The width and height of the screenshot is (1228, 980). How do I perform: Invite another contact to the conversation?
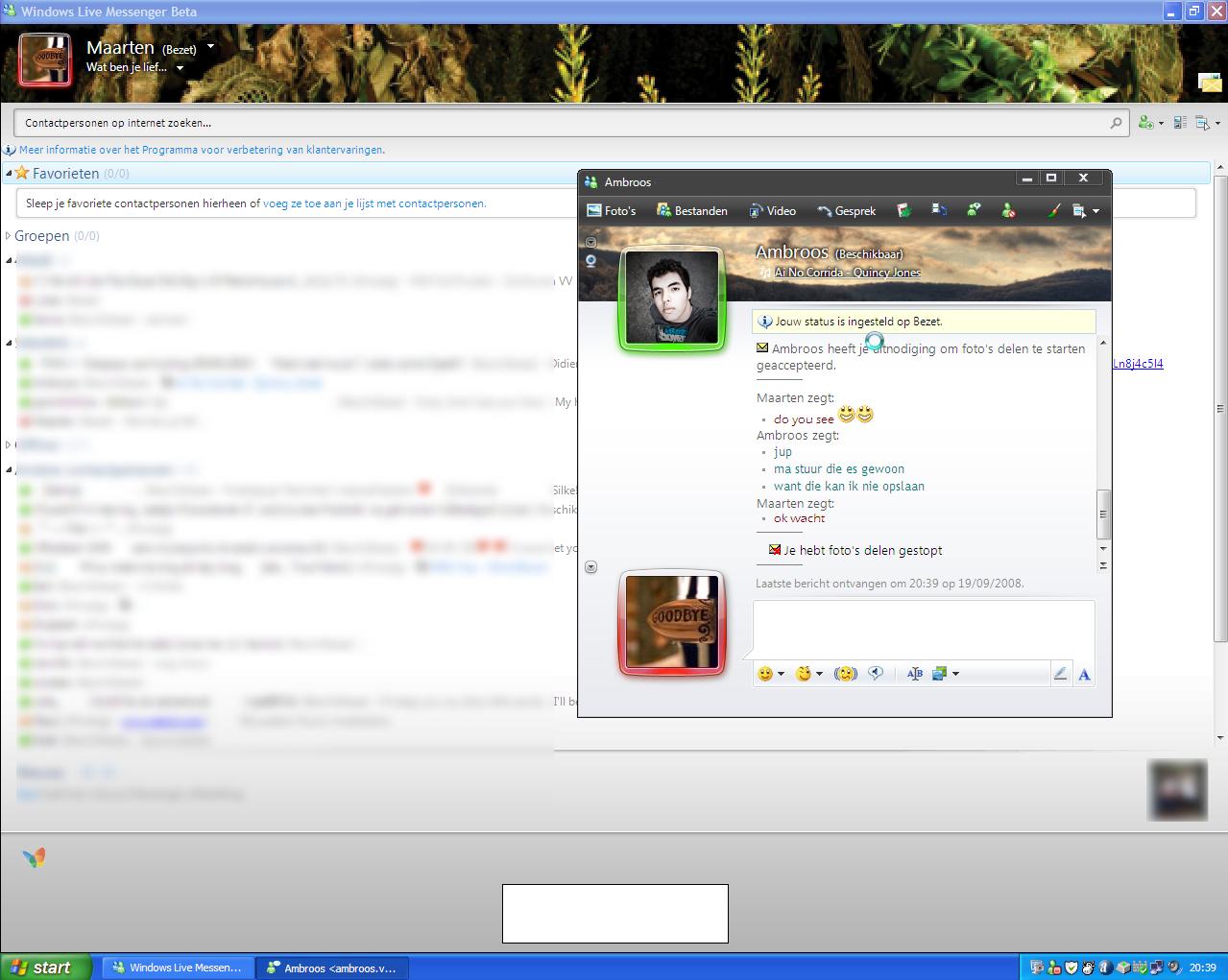tap(974, 210)
